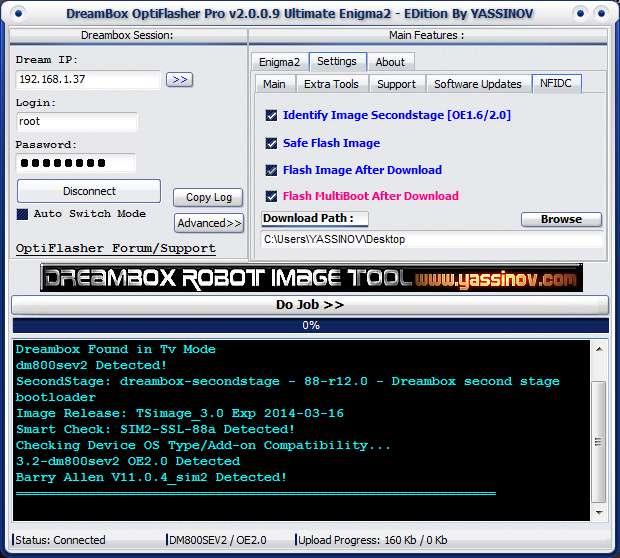Click the log scrollbar down arrow
This screenshot has width=620, height=558.
point(599,513)
